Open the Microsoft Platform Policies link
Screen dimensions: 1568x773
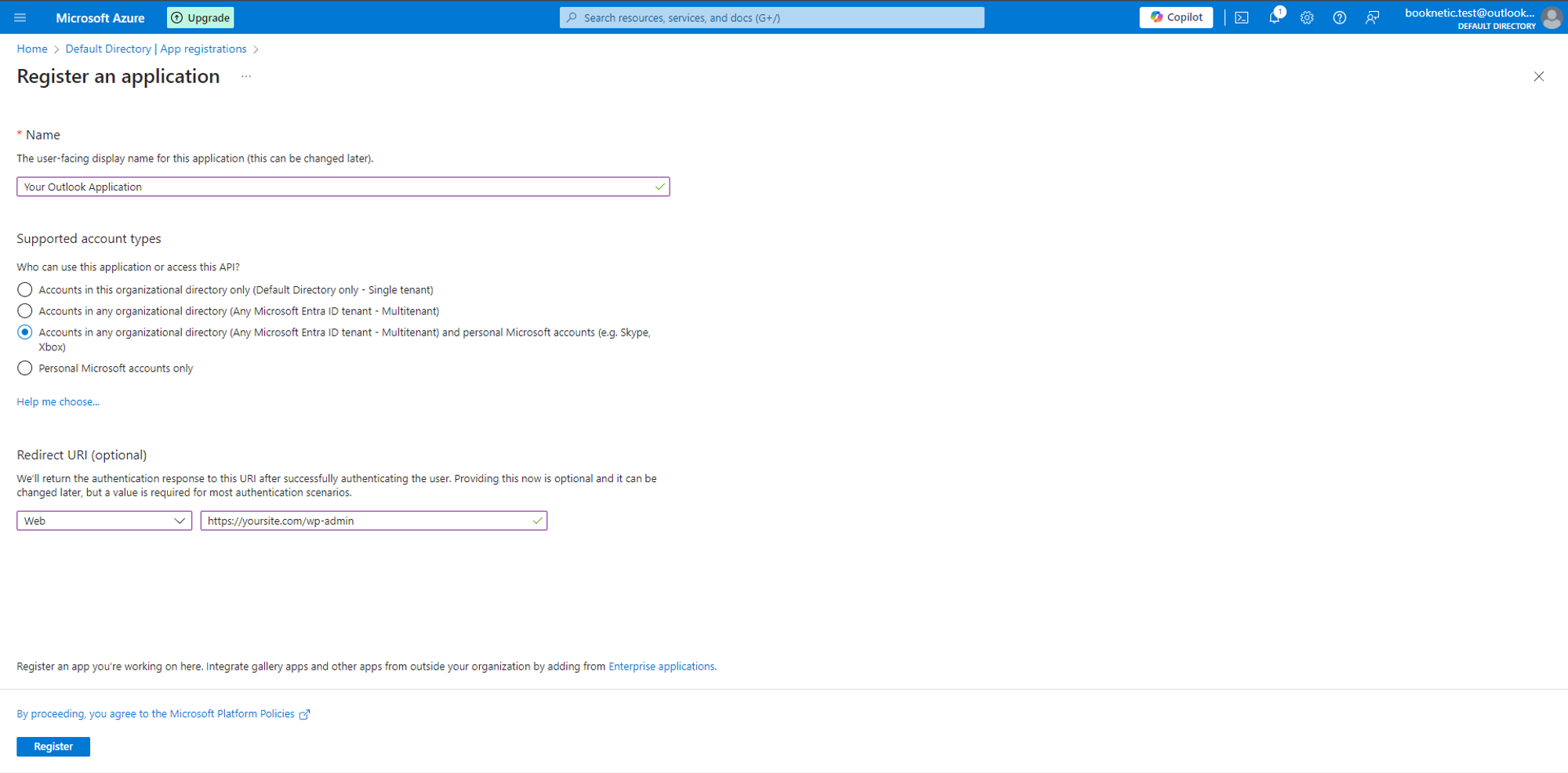pos(163,713)
